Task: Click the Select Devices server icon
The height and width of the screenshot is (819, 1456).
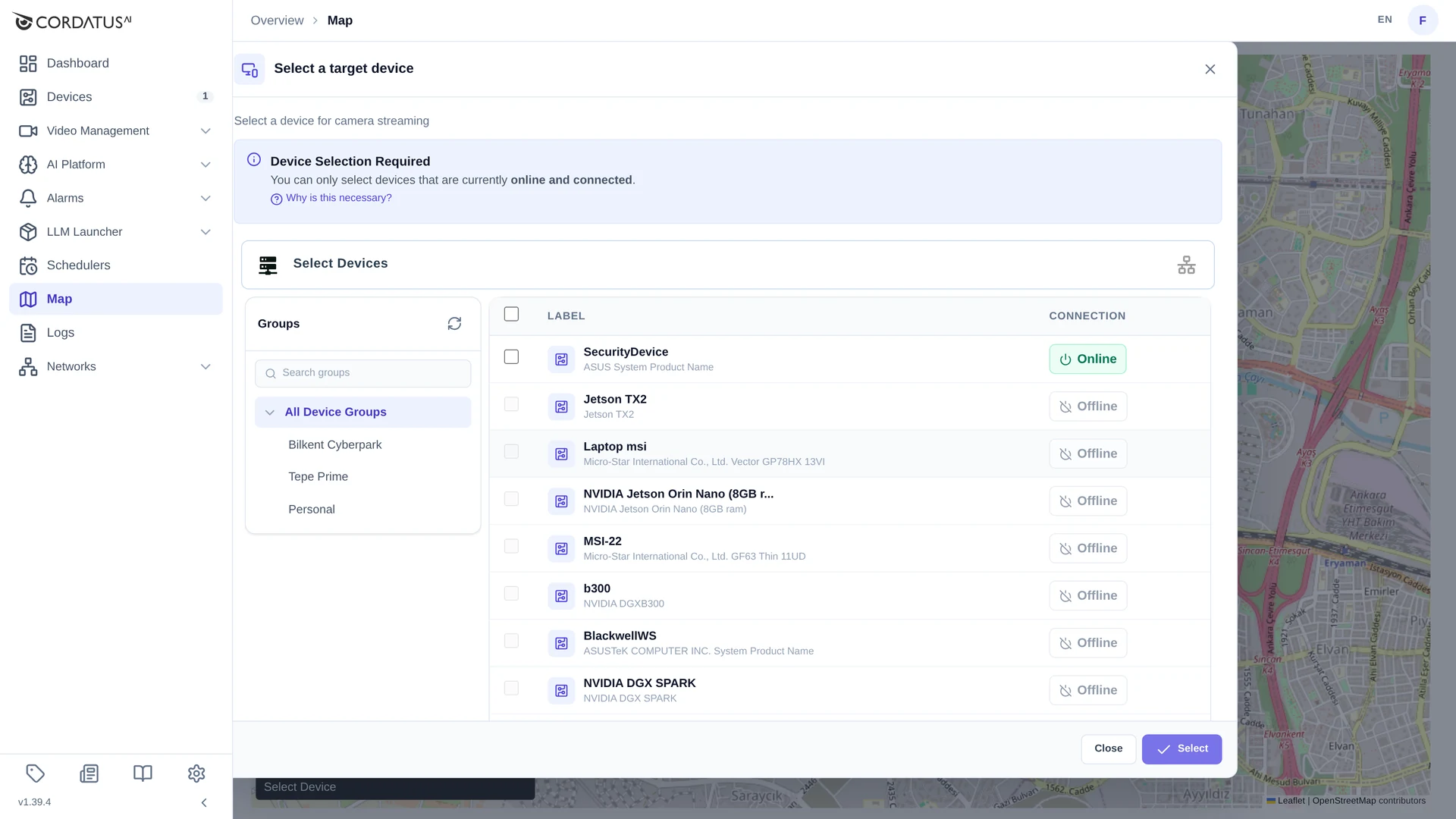Action: tap(268, 265)
